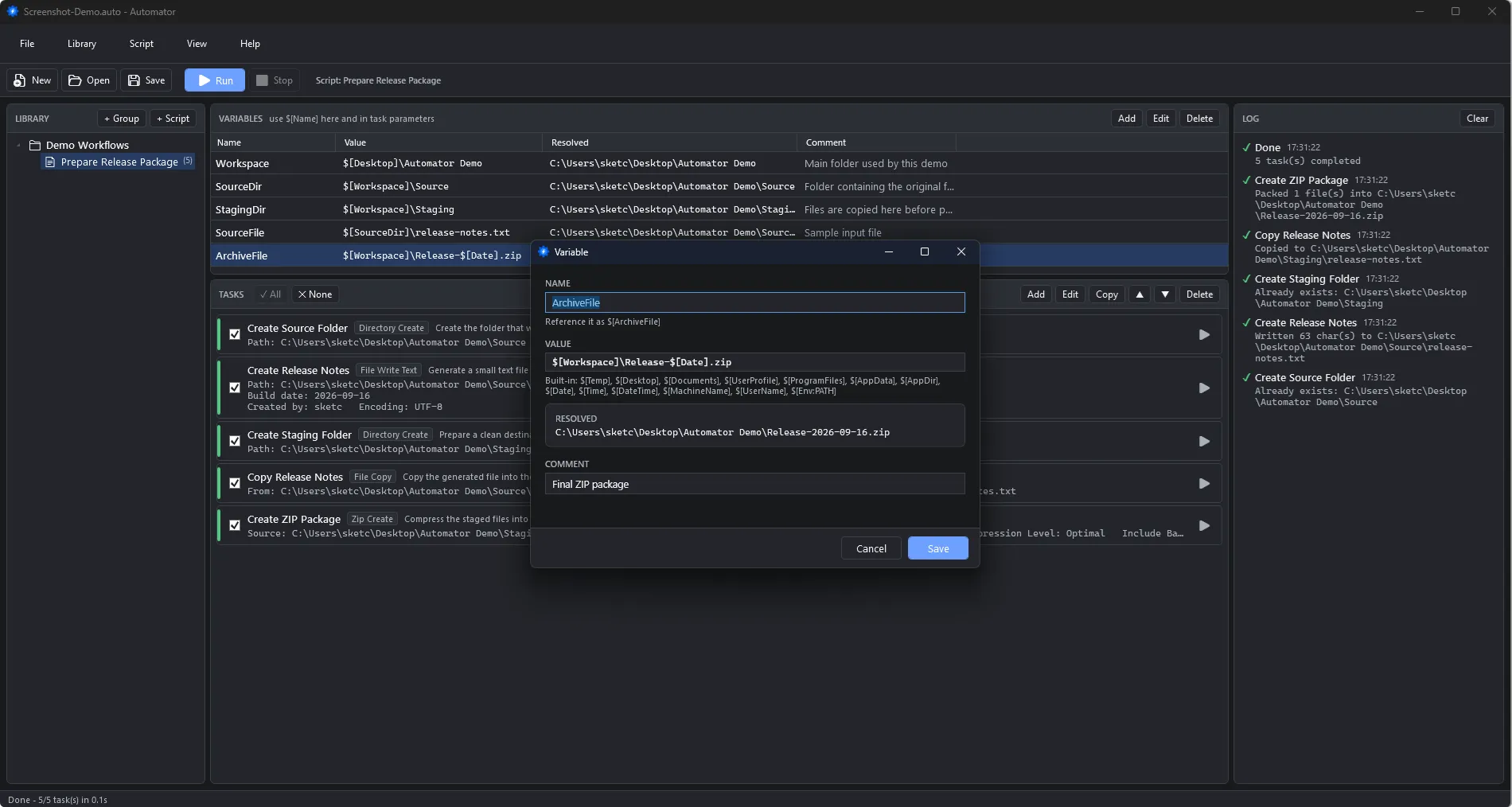Screen dimensions: 1512x807
Task: Move selected task up with arrow button
Action: (x=1140, y=294)
